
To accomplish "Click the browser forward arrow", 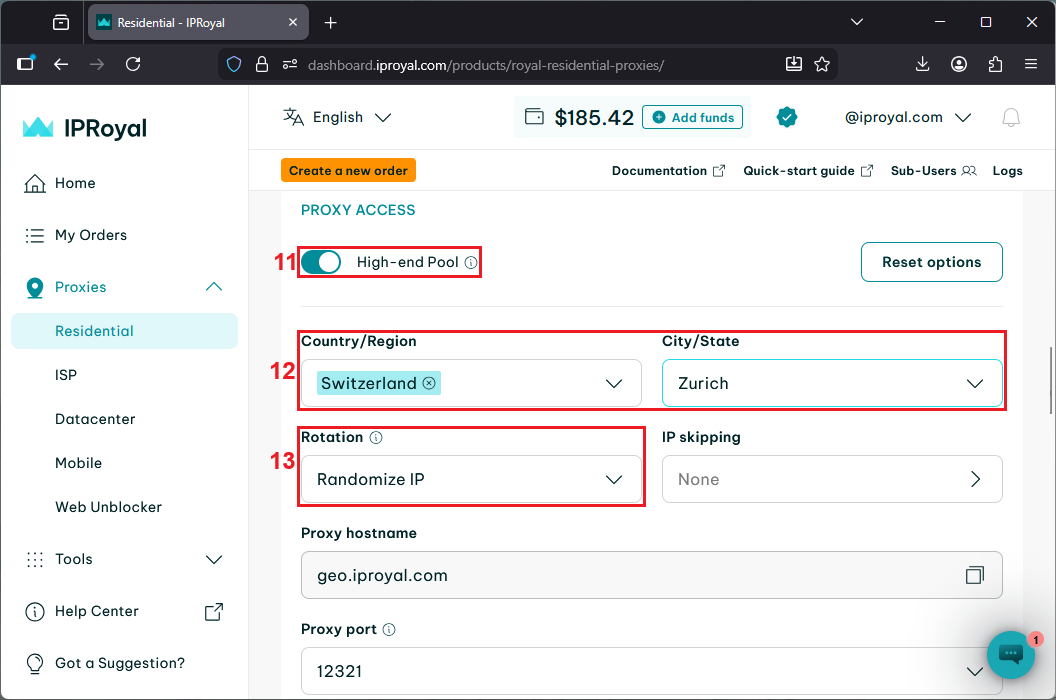I will [x=97, y=64].
